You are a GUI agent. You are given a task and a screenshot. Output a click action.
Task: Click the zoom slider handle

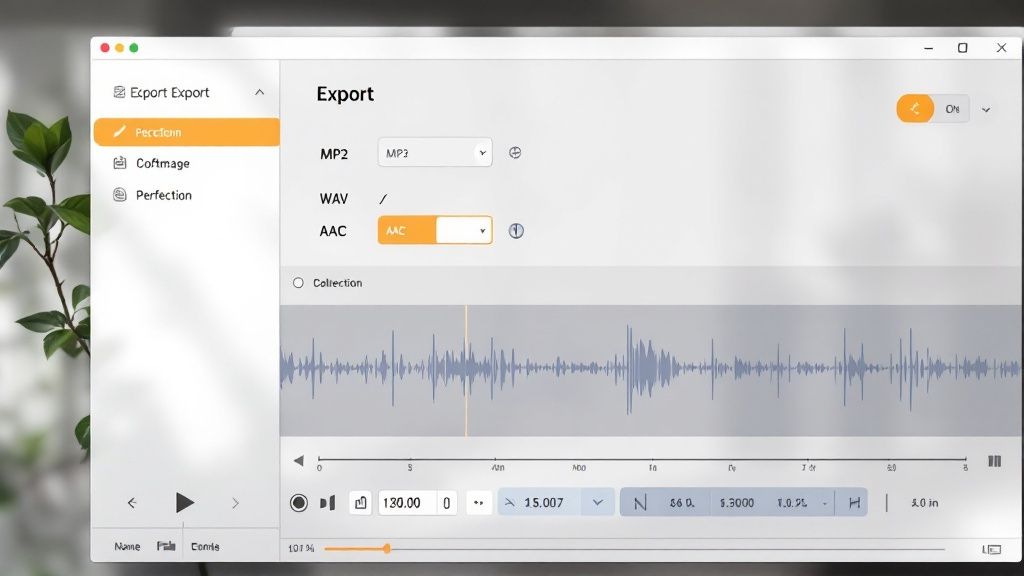(387, 549)
